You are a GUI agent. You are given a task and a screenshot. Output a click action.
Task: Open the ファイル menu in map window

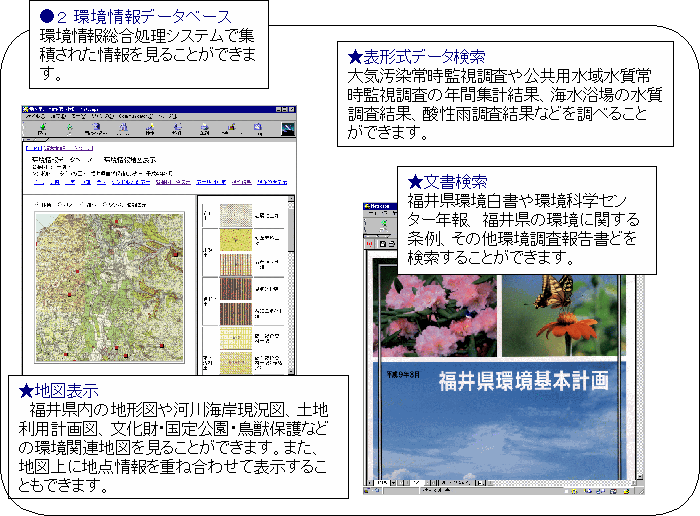[x=35, y=116]
